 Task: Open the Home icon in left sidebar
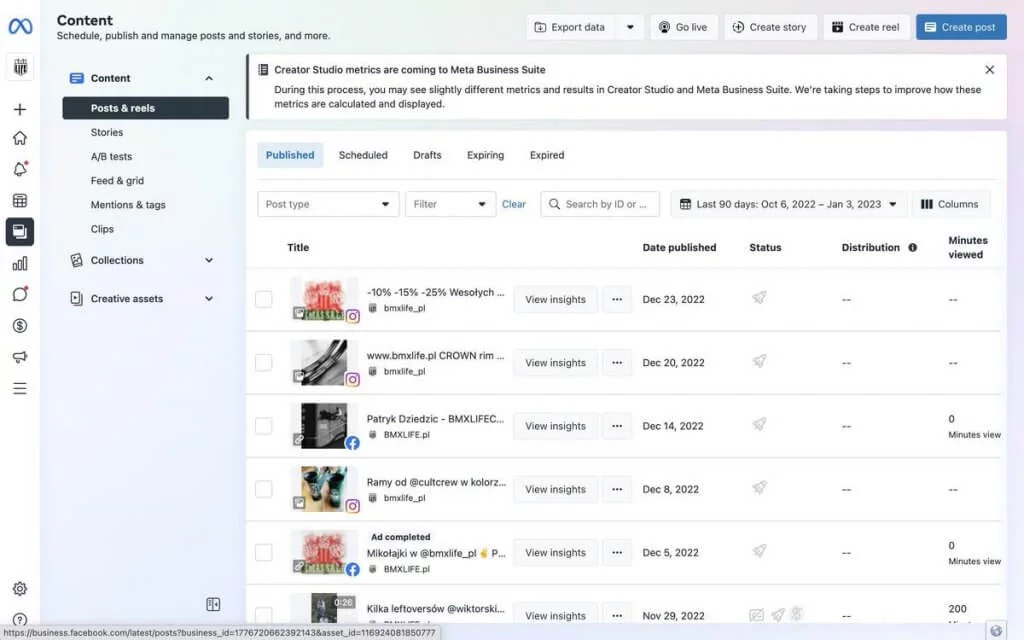point(19,138)
